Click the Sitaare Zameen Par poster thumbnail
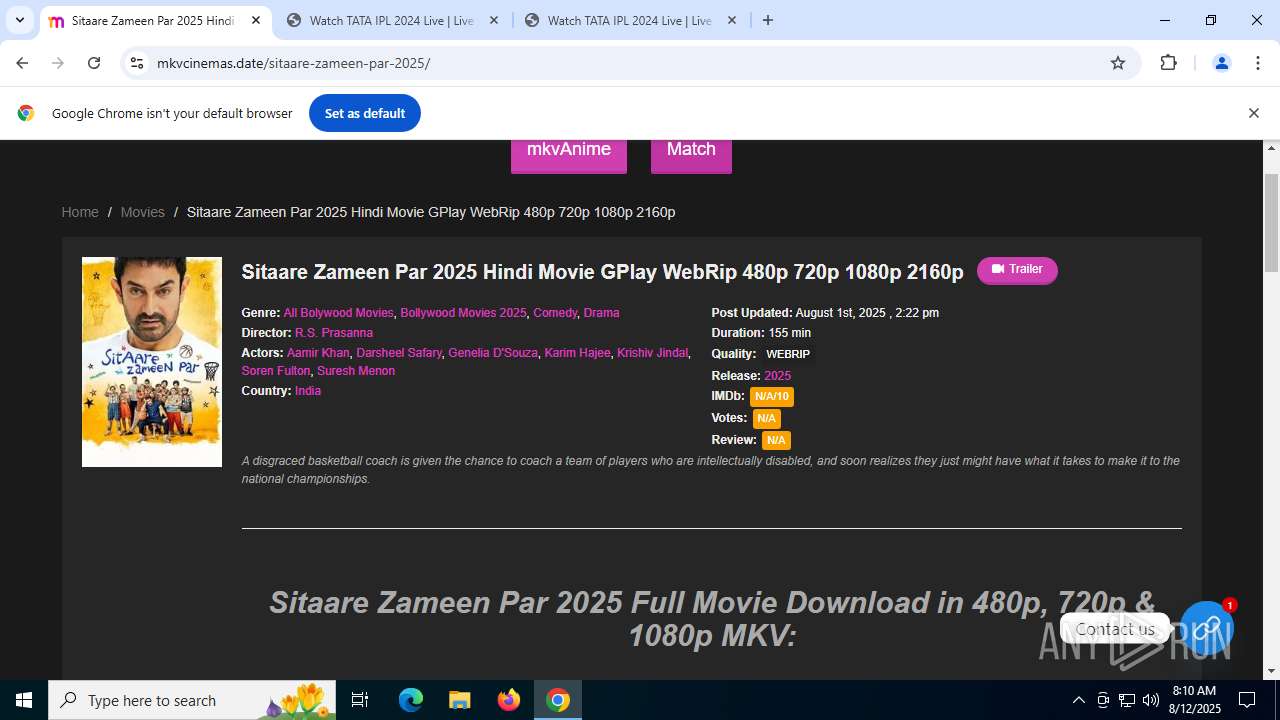Screen dimensions: 1280x720 [x=152, y=362]
